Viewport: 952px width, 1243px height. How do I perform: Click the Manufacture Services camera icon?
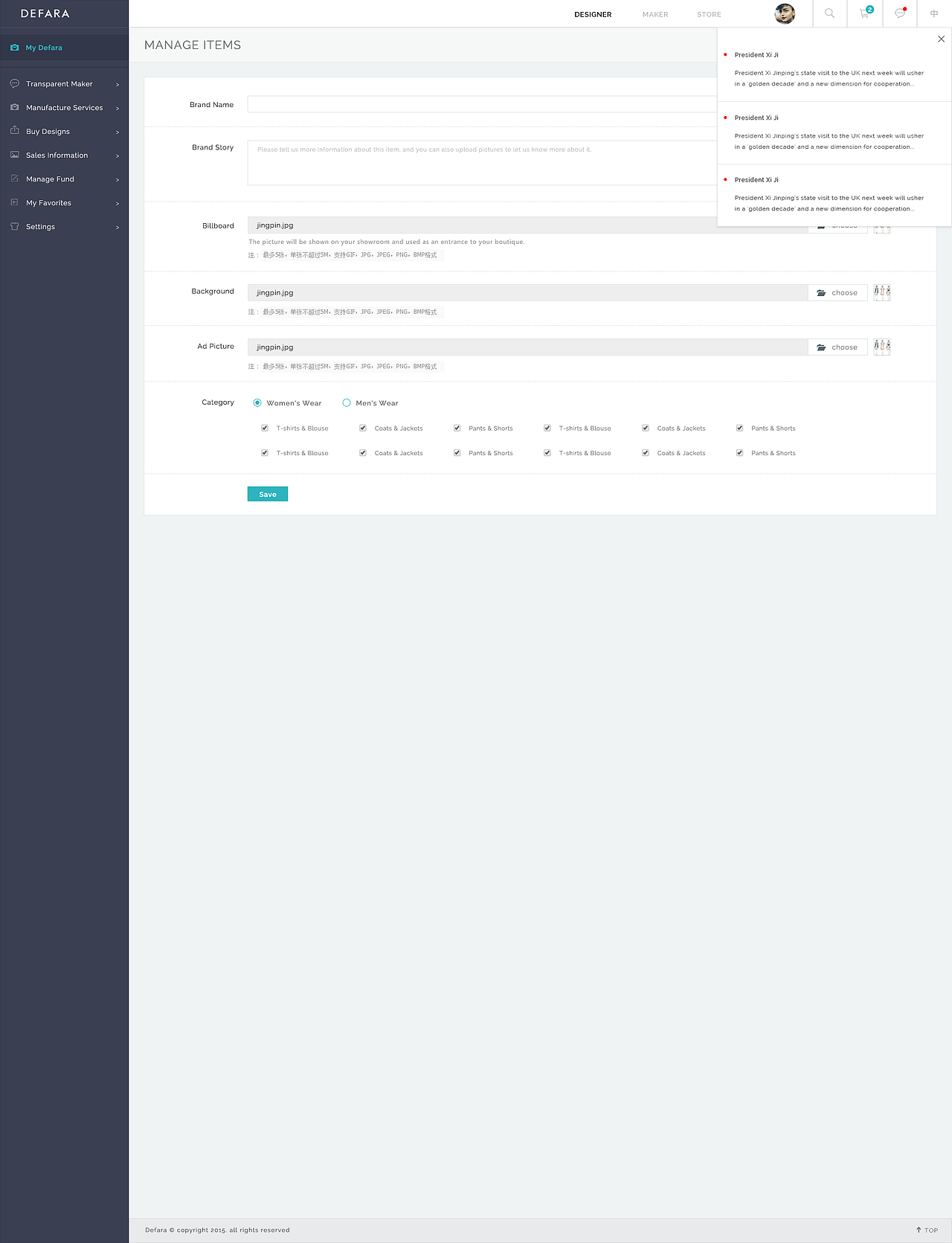pyautogui.click(x=15, y=107)
